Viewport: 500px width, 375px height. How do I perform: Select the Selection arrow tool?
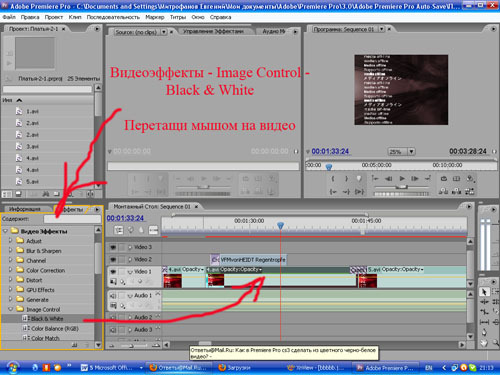pos(484,292)
